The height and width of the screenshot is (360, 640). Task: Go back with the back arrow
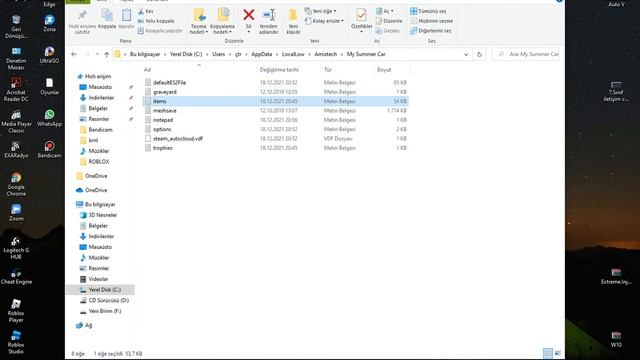(x=74, y=54)
